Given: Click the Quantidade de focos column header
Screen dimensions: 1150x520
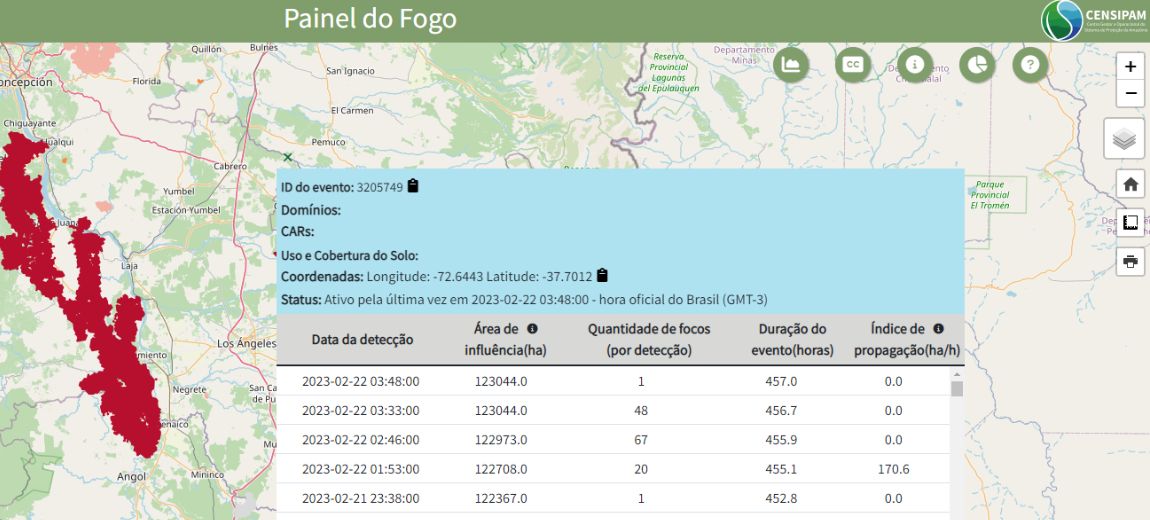Looking at the screenshot, I should click(649, 340).
